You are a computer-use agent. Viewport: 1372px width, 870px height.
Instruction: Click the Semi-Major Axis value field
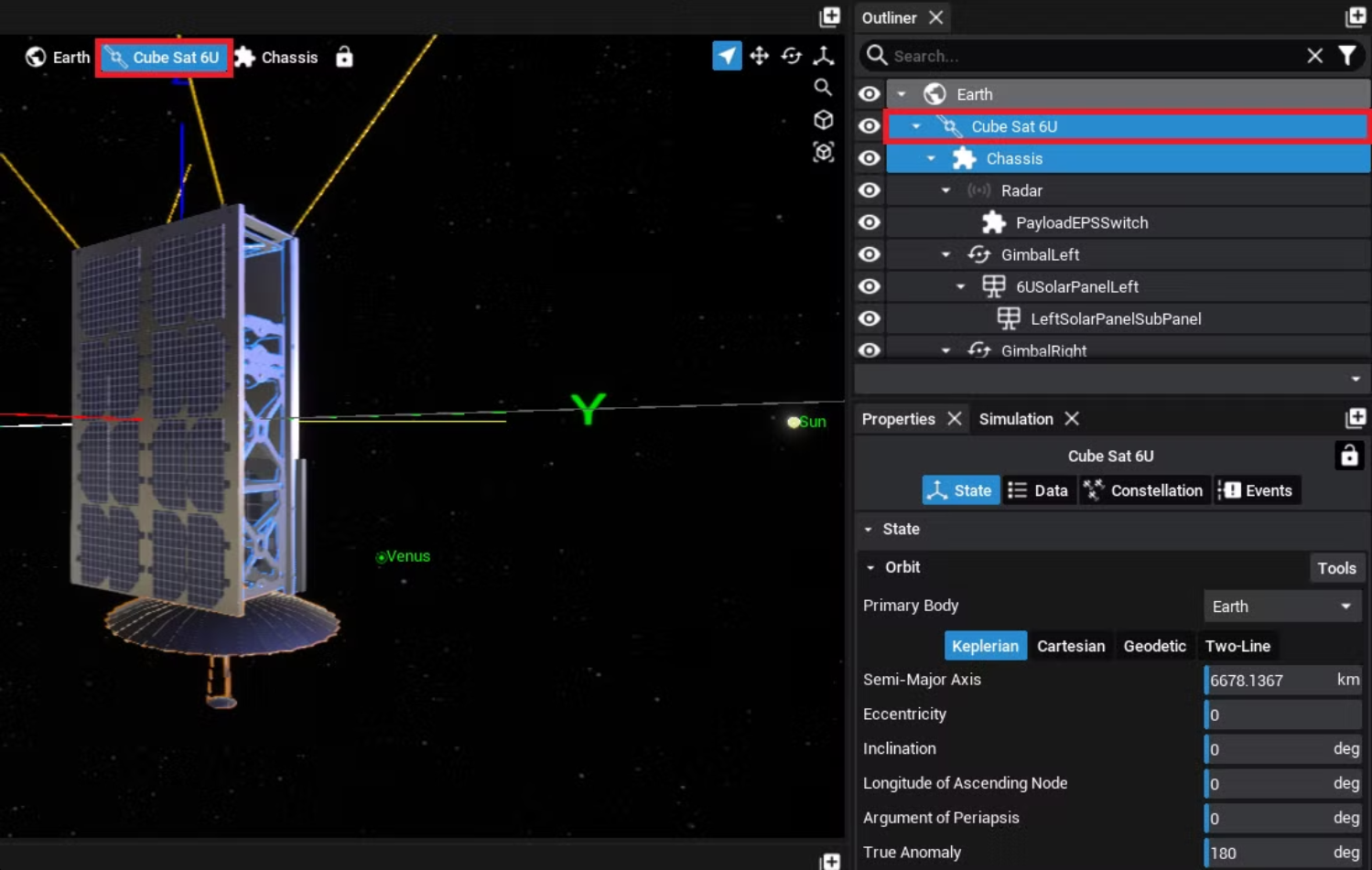tap(1282, 680)
